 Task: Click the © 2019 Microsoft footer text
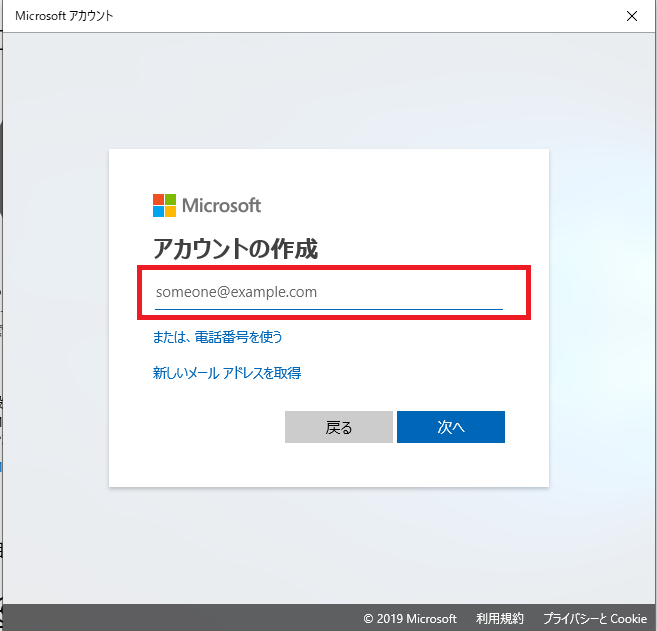point(410,618)
